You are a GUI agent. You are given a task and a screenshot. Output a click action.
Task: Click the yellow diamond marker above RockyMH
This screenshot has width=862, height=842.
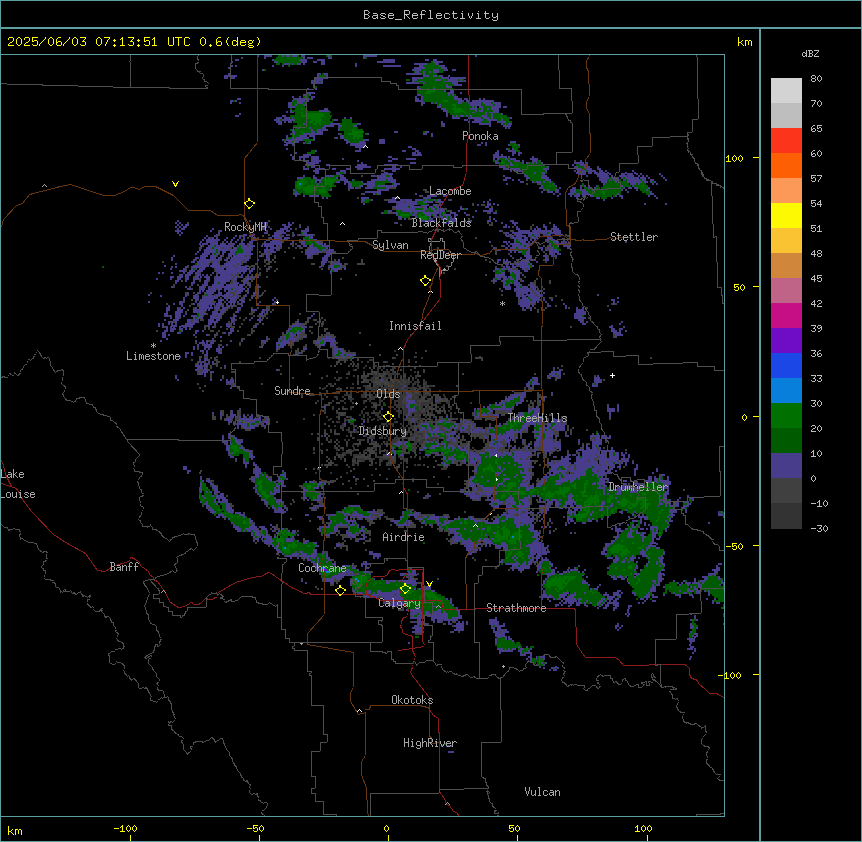pos(249,203)
